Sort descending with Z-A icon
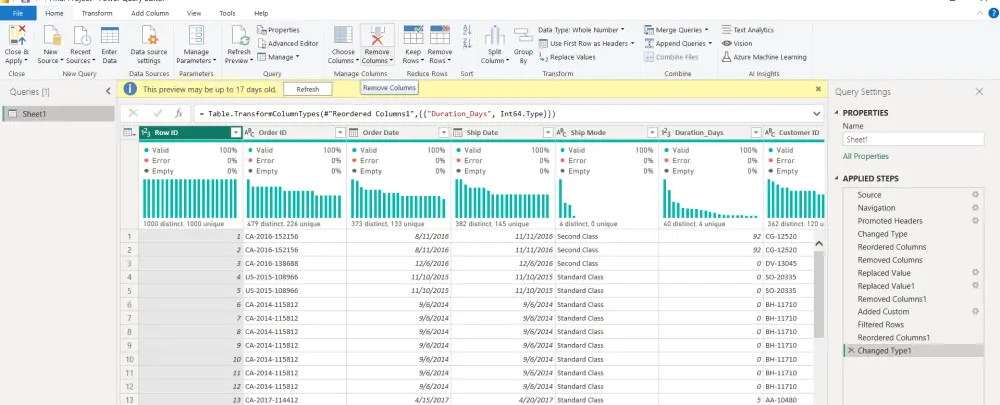The width and height of the screenshot is (1000, 405). coord(467,43)
